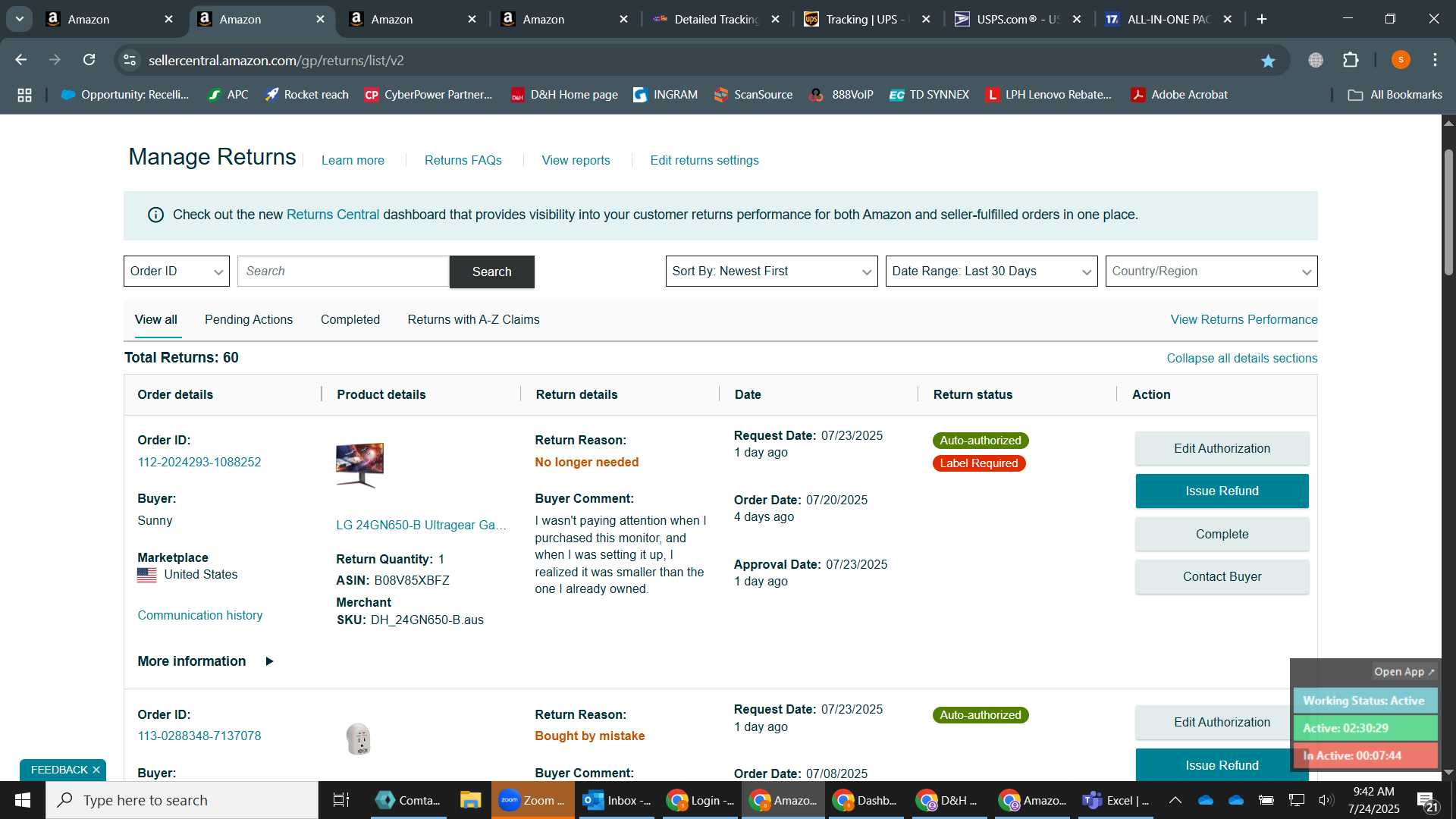Open LG 24GN650-B Ultragear product link
Image resolution: width=1456 pixels, height=819 pixels.
point(421,525)
